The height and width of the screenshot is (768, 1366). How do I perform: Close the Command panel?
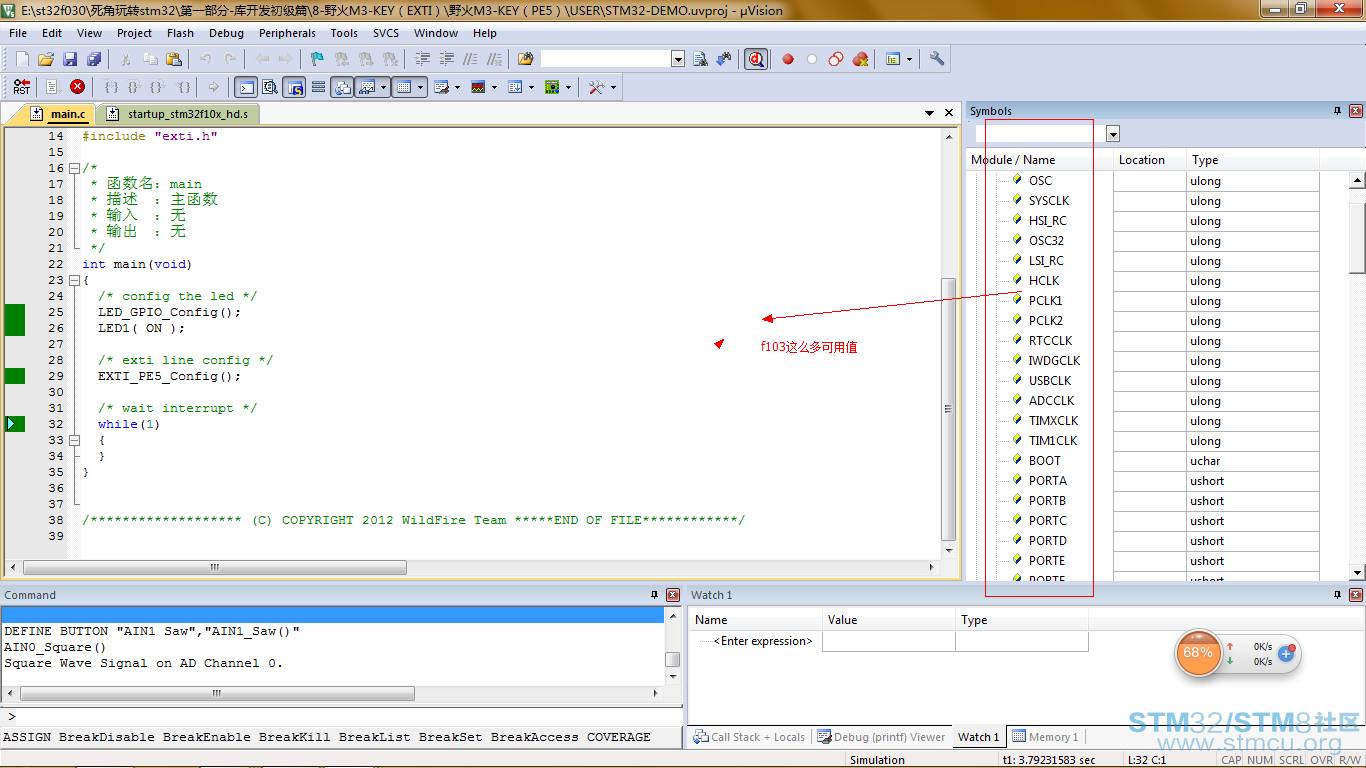pyautogui.click(x=673, y=595)
